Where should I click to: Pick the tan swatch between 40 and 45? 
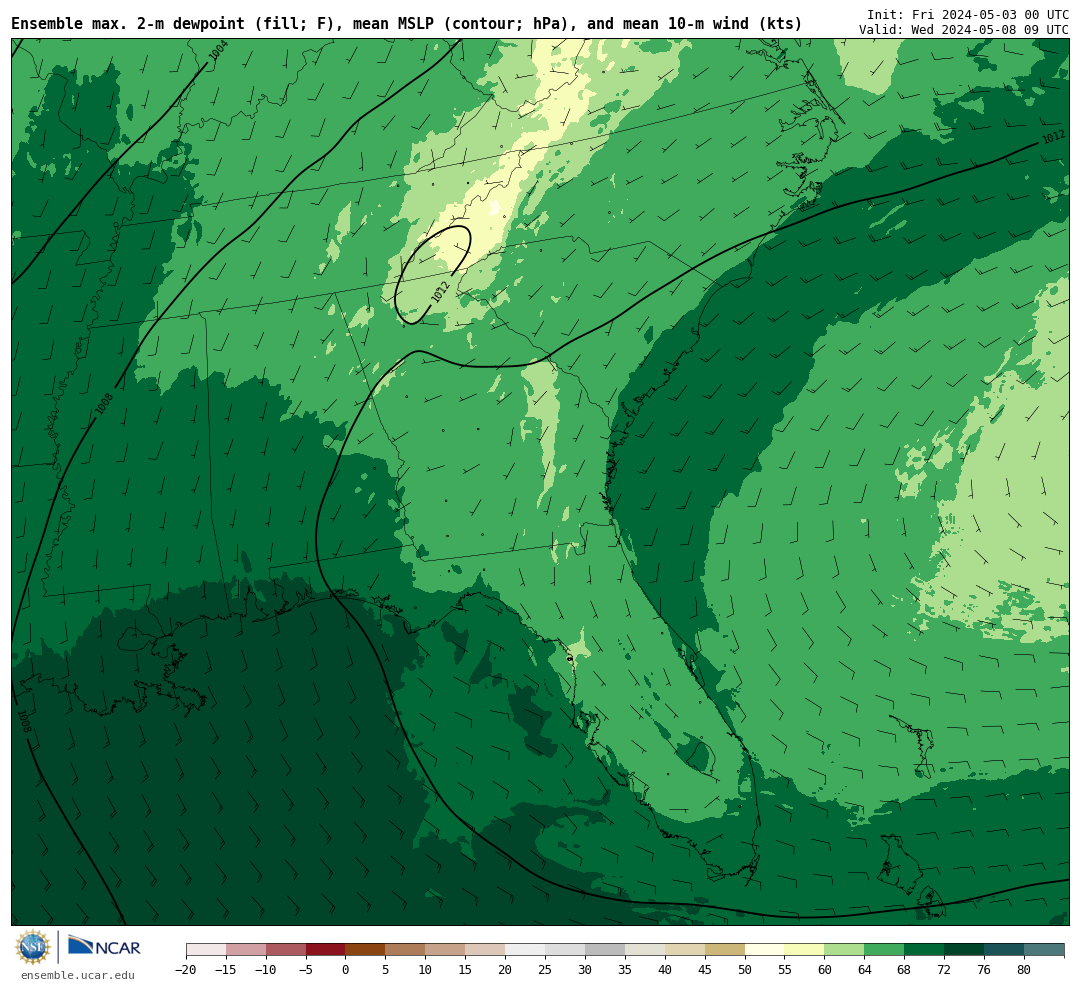[x=685, y=950]
